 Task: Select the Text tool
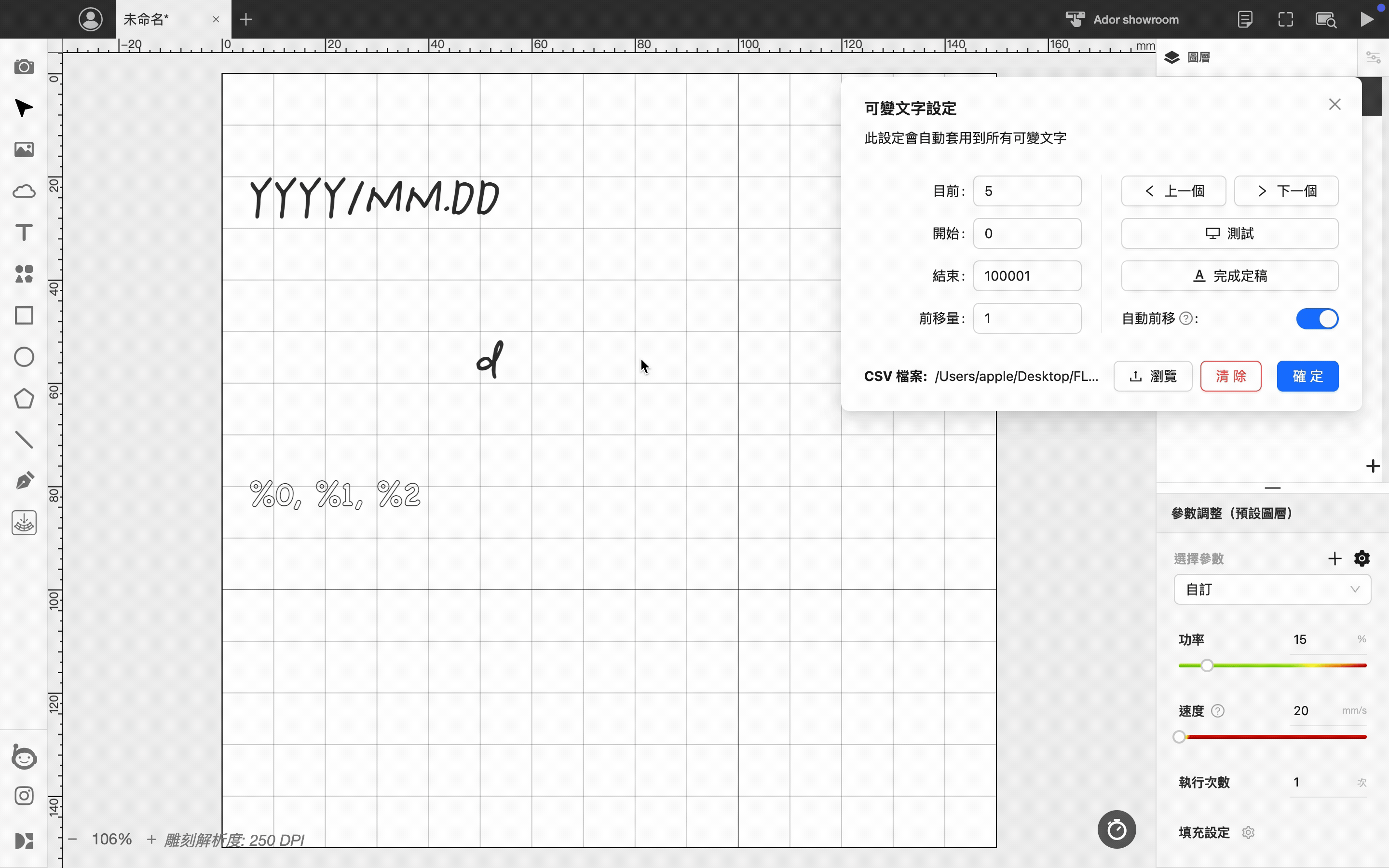point(24,232)
